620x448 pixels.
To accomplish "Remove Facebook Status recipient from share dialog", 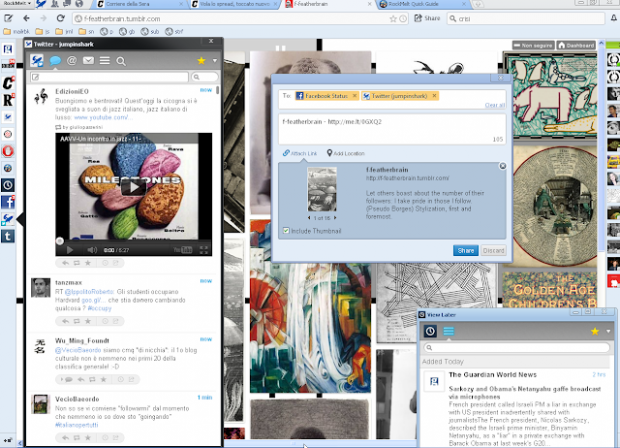I will 355,96.
